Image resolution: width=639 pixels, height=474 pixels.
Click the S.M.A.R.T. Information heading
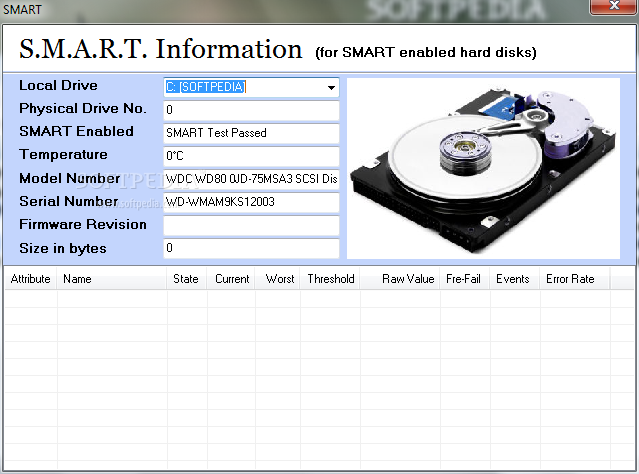[161, 49]
